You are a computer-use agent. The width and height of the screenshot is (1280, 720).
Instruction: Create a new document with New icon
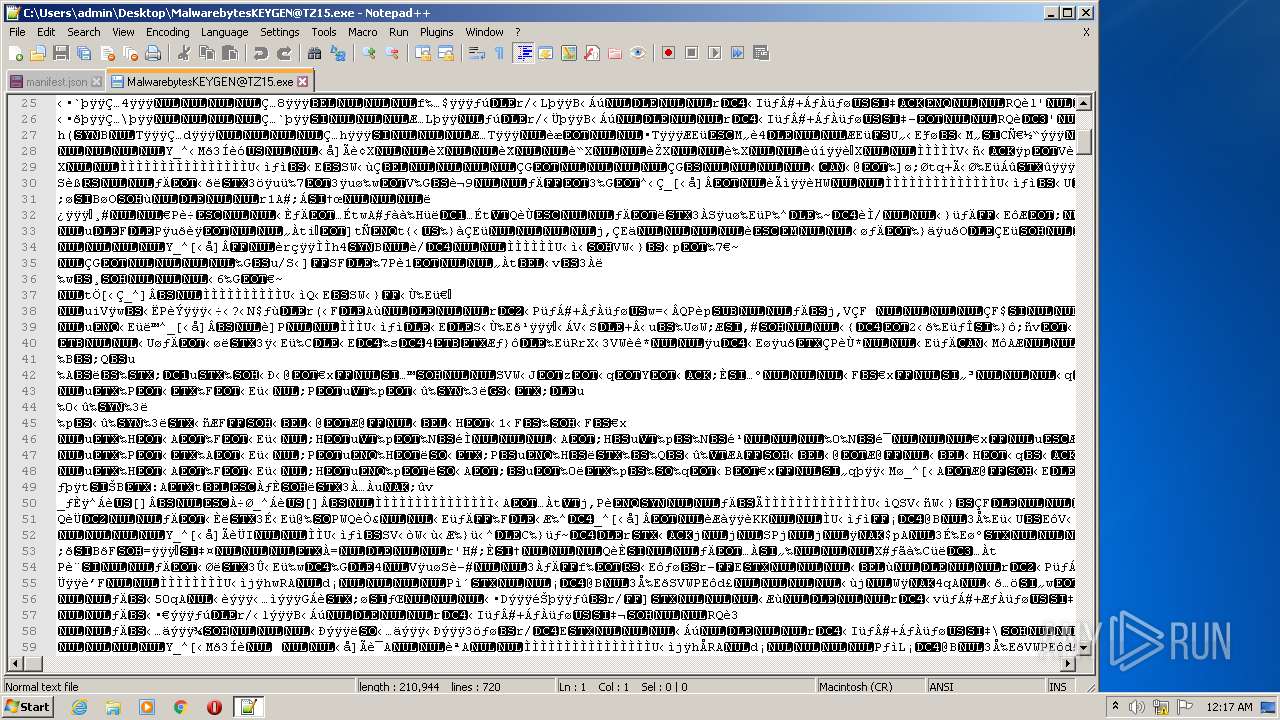click(x=16, y=53)
